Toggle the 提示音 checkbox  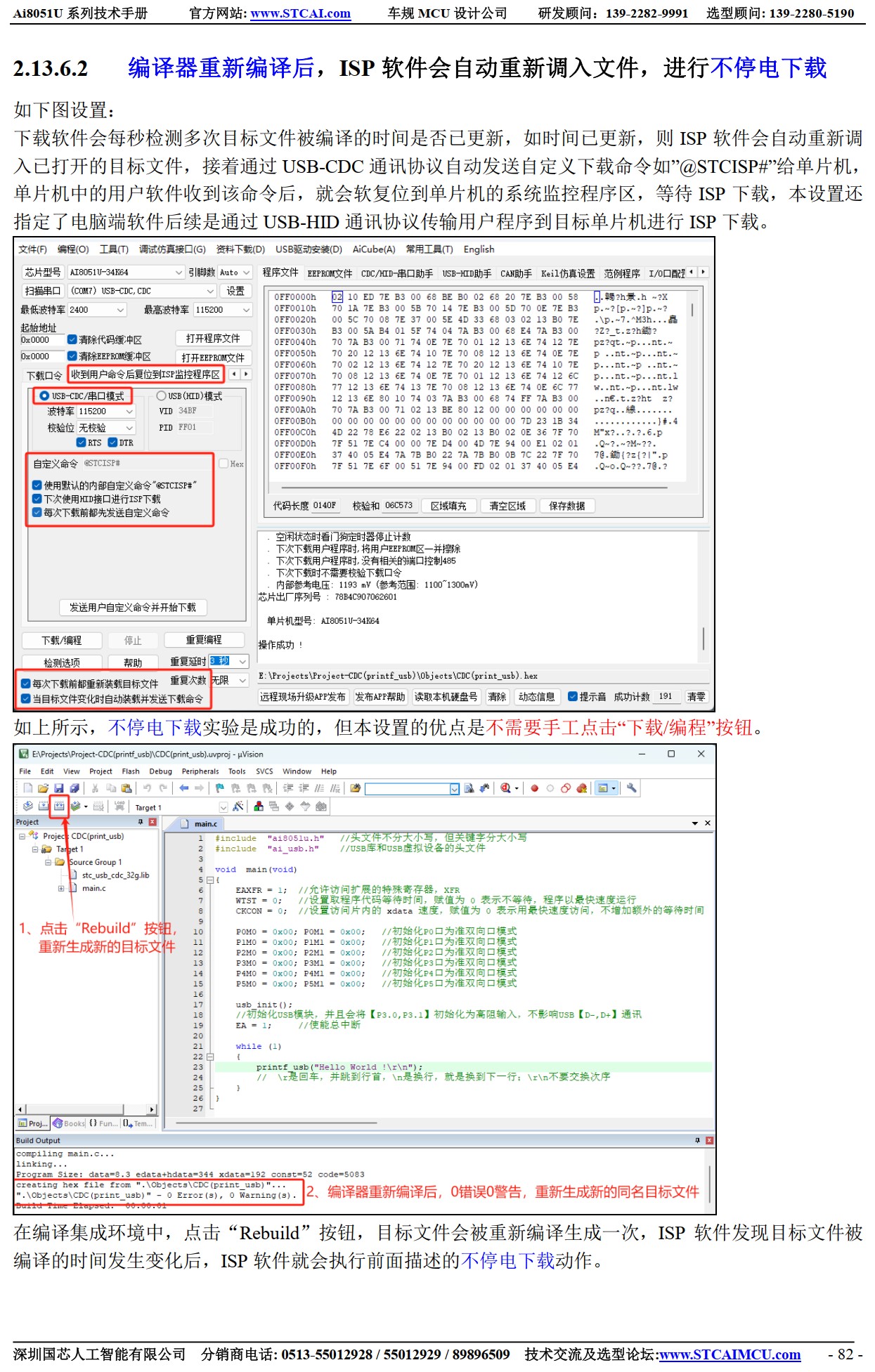[x=573, y=697]
